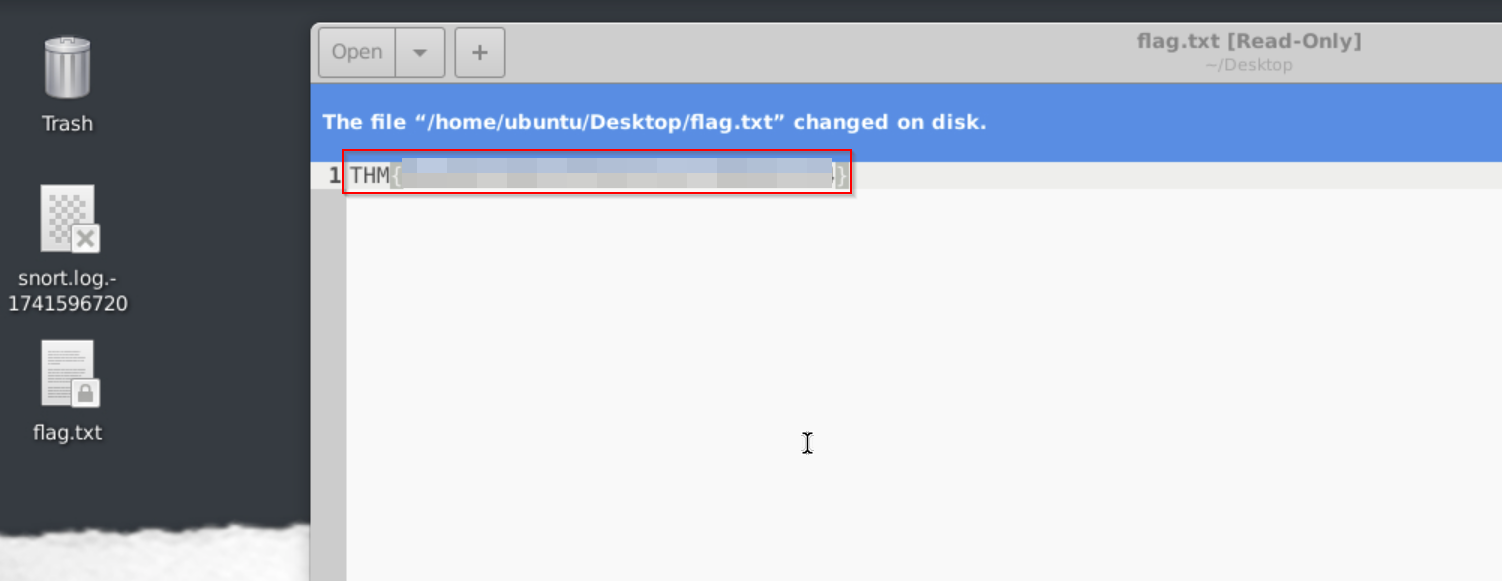The width and height of the screenshot is (1502, 581).
Task: Click the ~/Desktop path subtitle in header
Action: 1249,65
